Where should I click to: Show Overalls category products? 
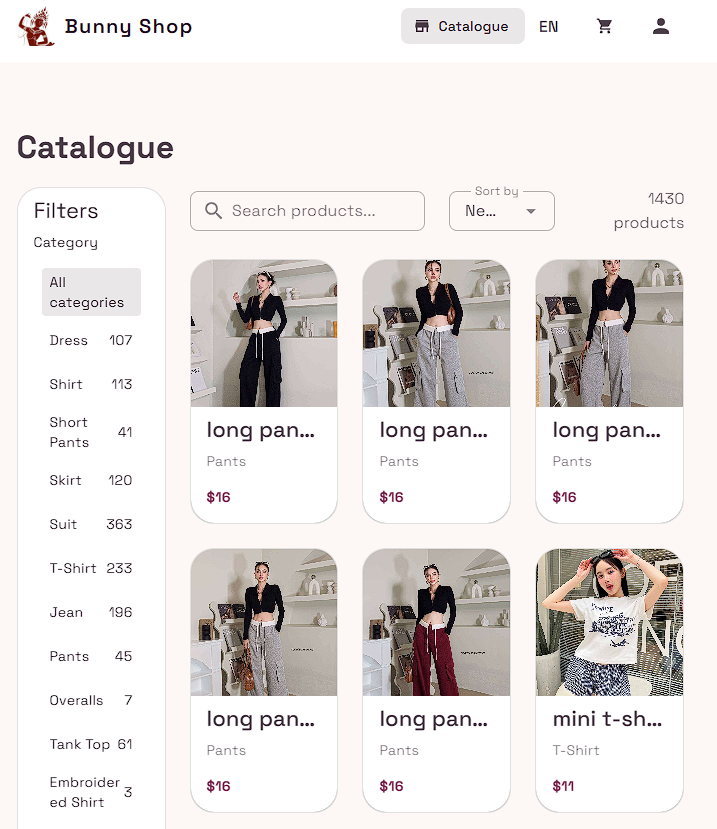[91, 700]
